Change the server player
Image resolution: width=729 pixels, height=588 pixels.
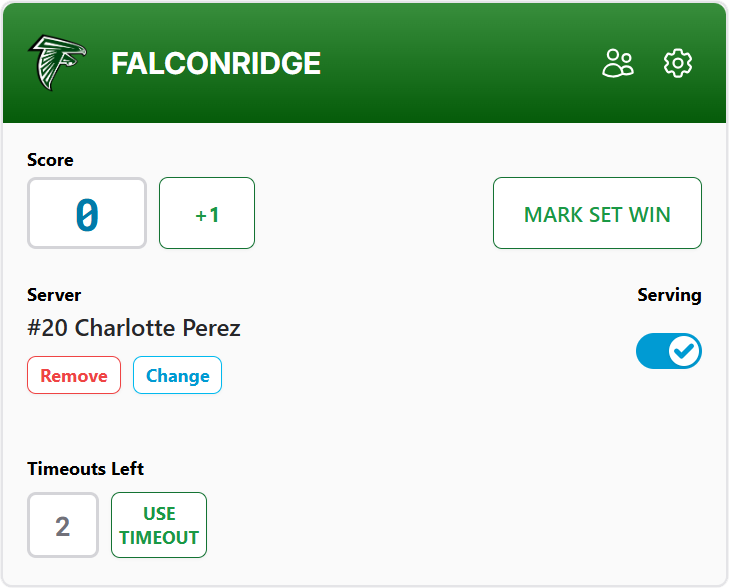(178, 375)
